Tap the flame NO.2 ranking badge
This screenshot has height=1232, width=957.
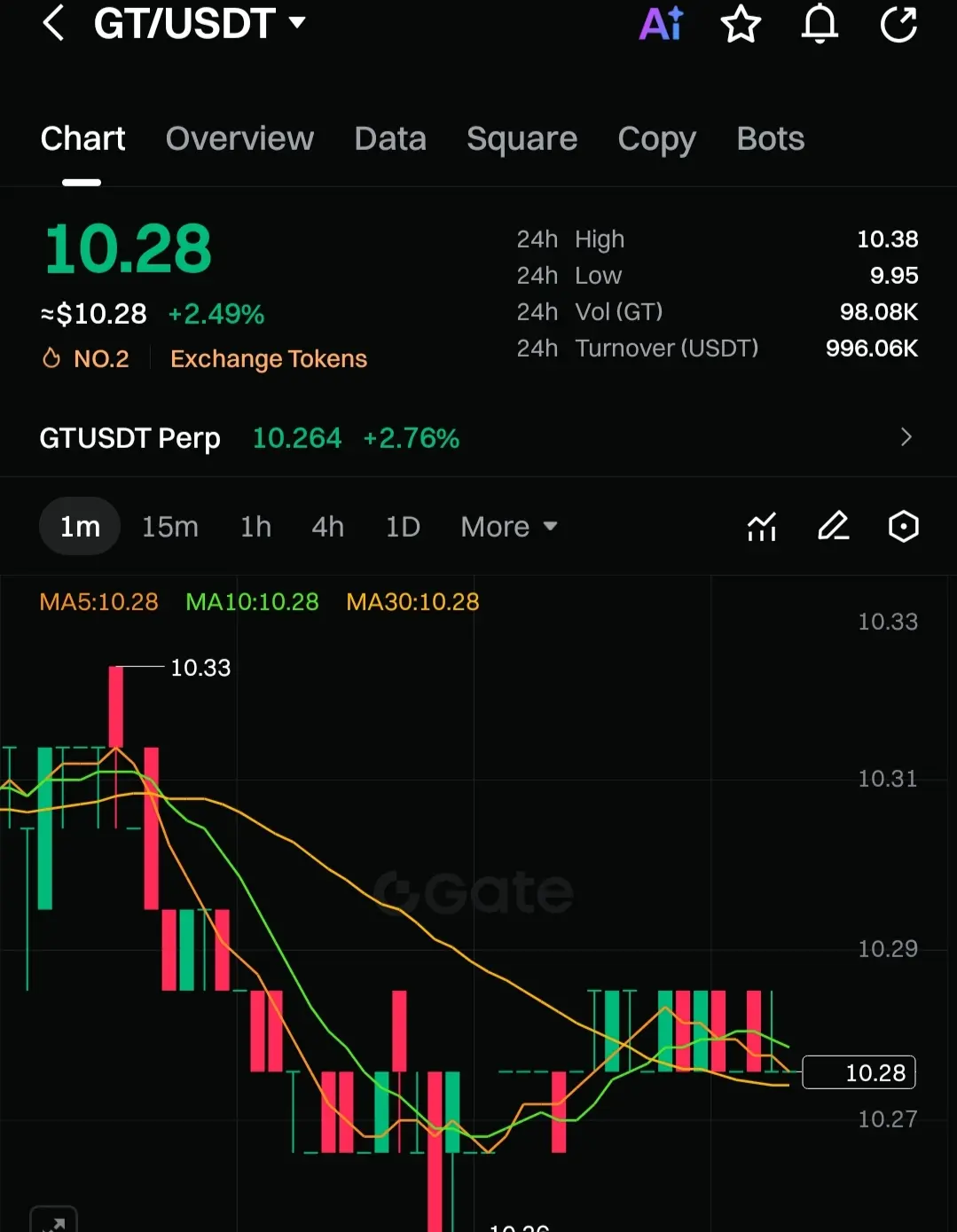point(86,358)
